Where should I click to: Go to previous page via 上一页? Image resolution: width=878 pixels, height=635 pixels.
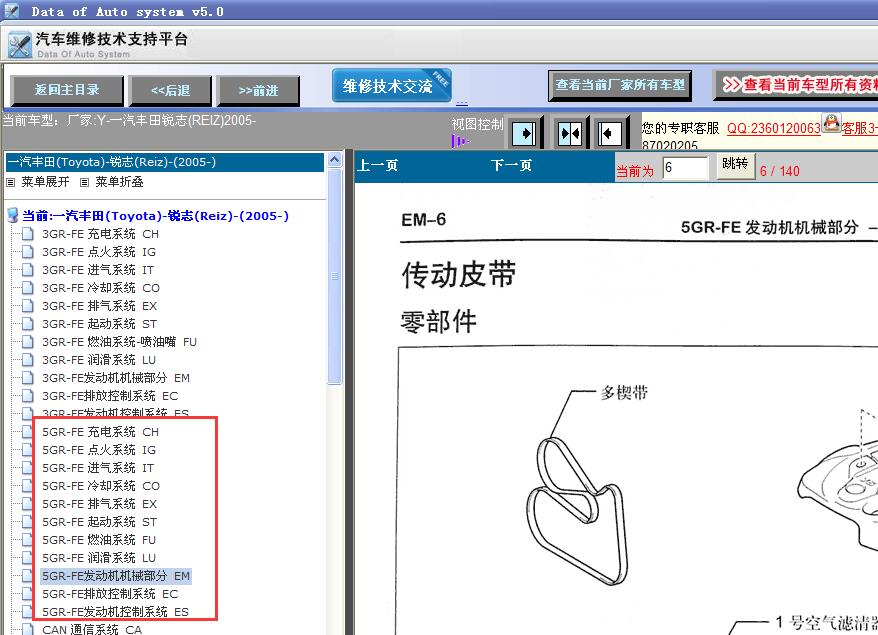pyautogui.click(x=377, y=166)
